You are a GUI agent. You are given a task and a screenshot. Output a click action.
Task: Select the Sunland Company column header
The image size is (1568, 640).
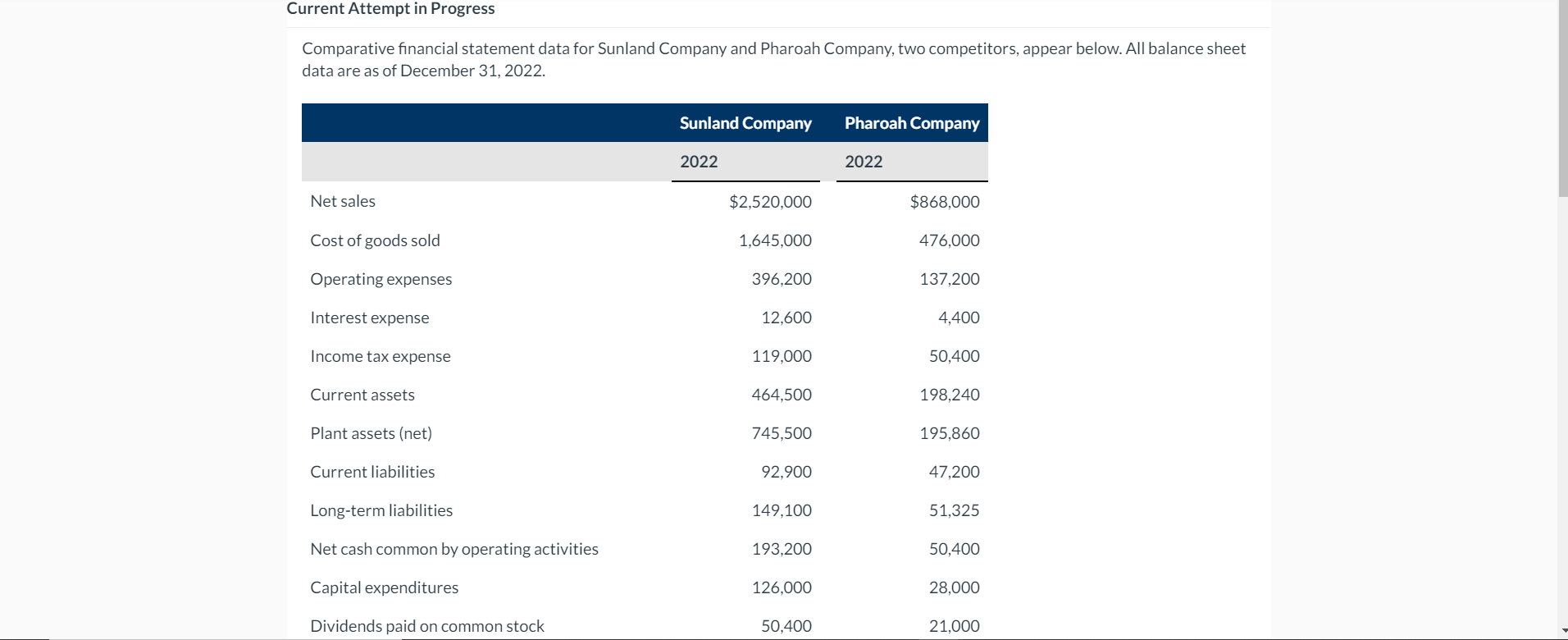click(x=745, y=122)
